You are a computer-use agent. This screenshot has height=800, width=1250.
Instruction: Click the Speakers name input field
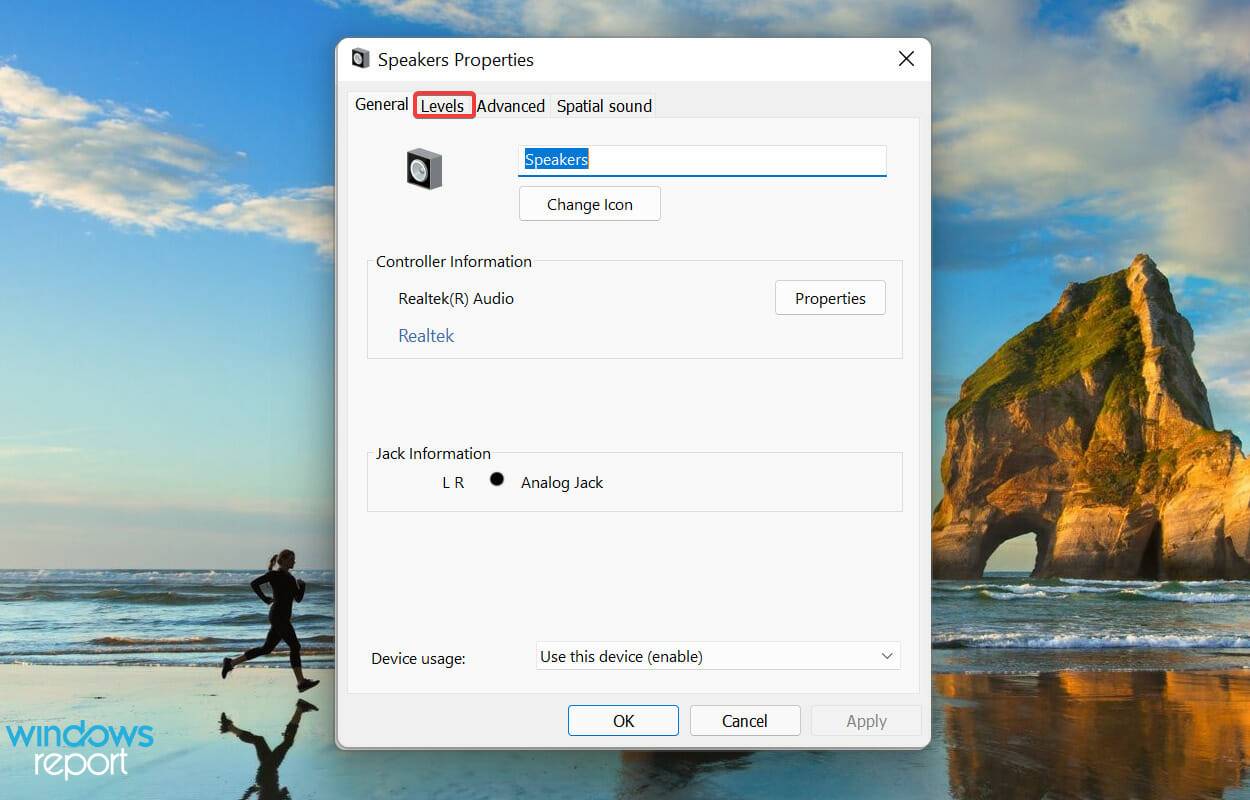[702, 159]
